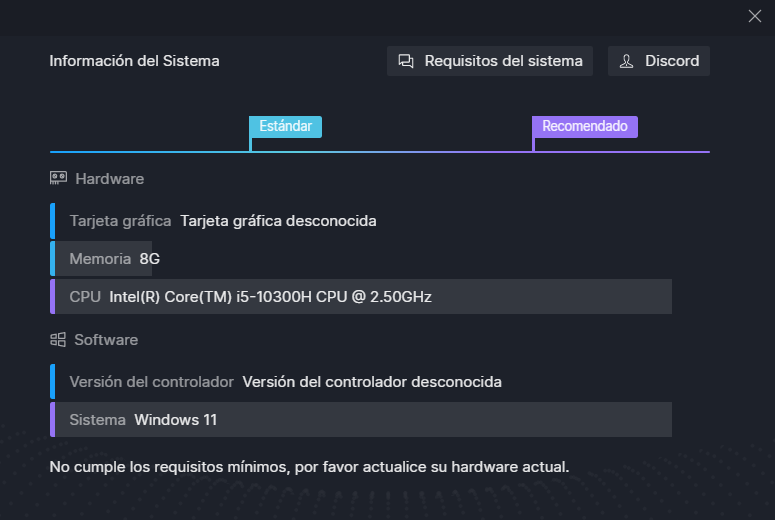This screenshot has width=775, height=520.
Task: Click the Información del Sistema title
Action: [134, 61]
